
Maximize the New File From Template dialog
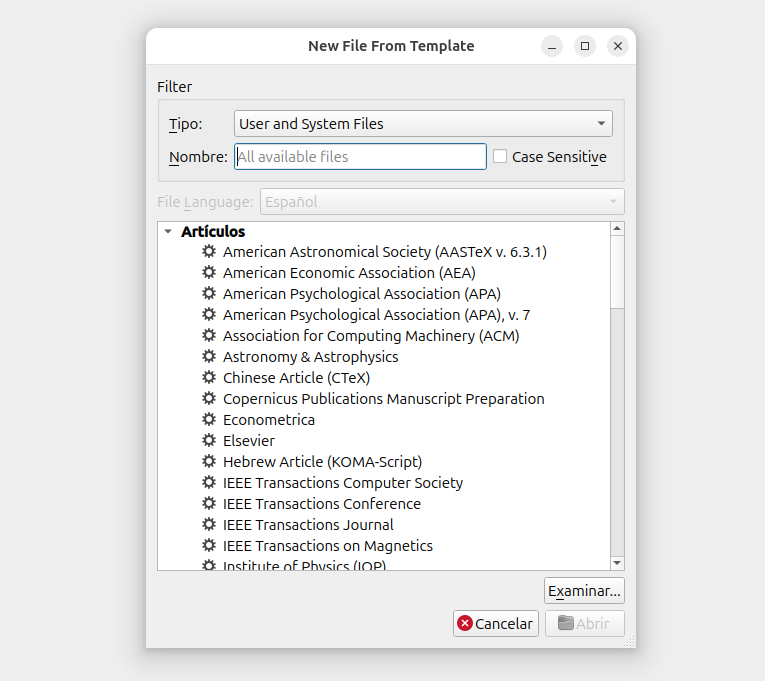tap(584, 46)
